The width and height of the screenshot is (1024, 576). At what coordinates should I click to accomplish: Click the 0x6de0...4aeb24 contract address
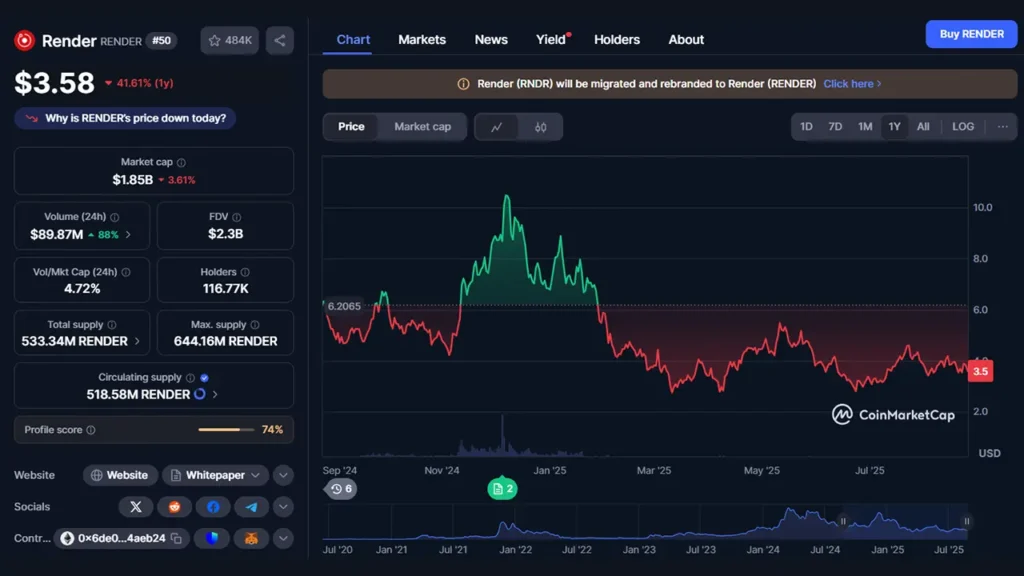click(121, 538)
